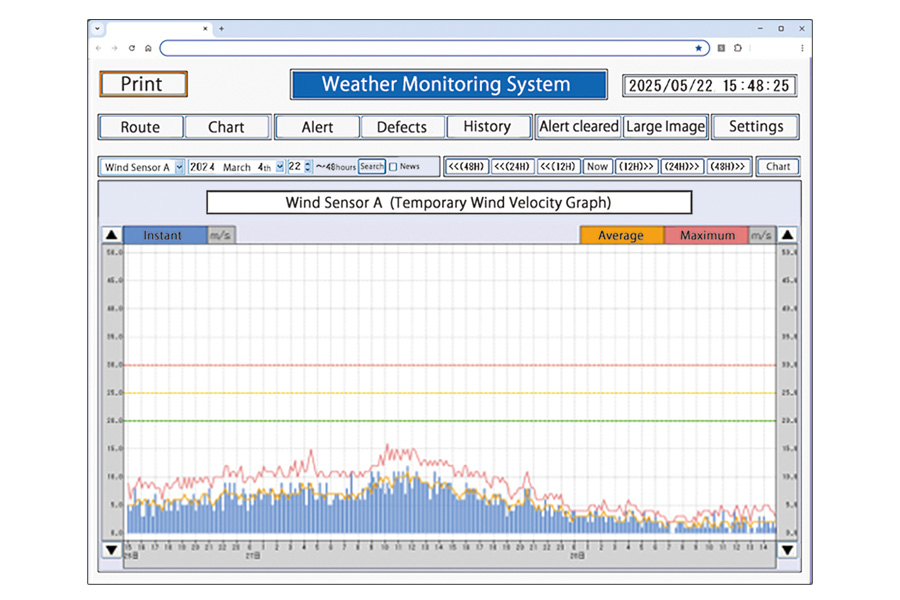The image size is (900, 600).
Task: Click the down arrow on left axis
Action: click(x=111, y=550)
